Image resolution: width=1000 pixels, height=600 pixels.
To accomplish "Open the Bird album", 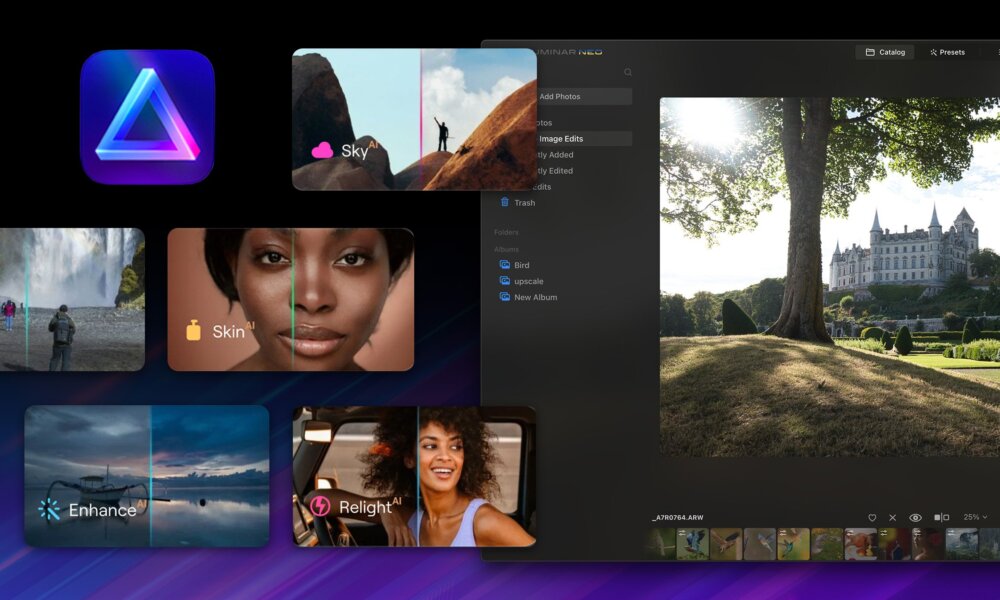I will (514, 265).
